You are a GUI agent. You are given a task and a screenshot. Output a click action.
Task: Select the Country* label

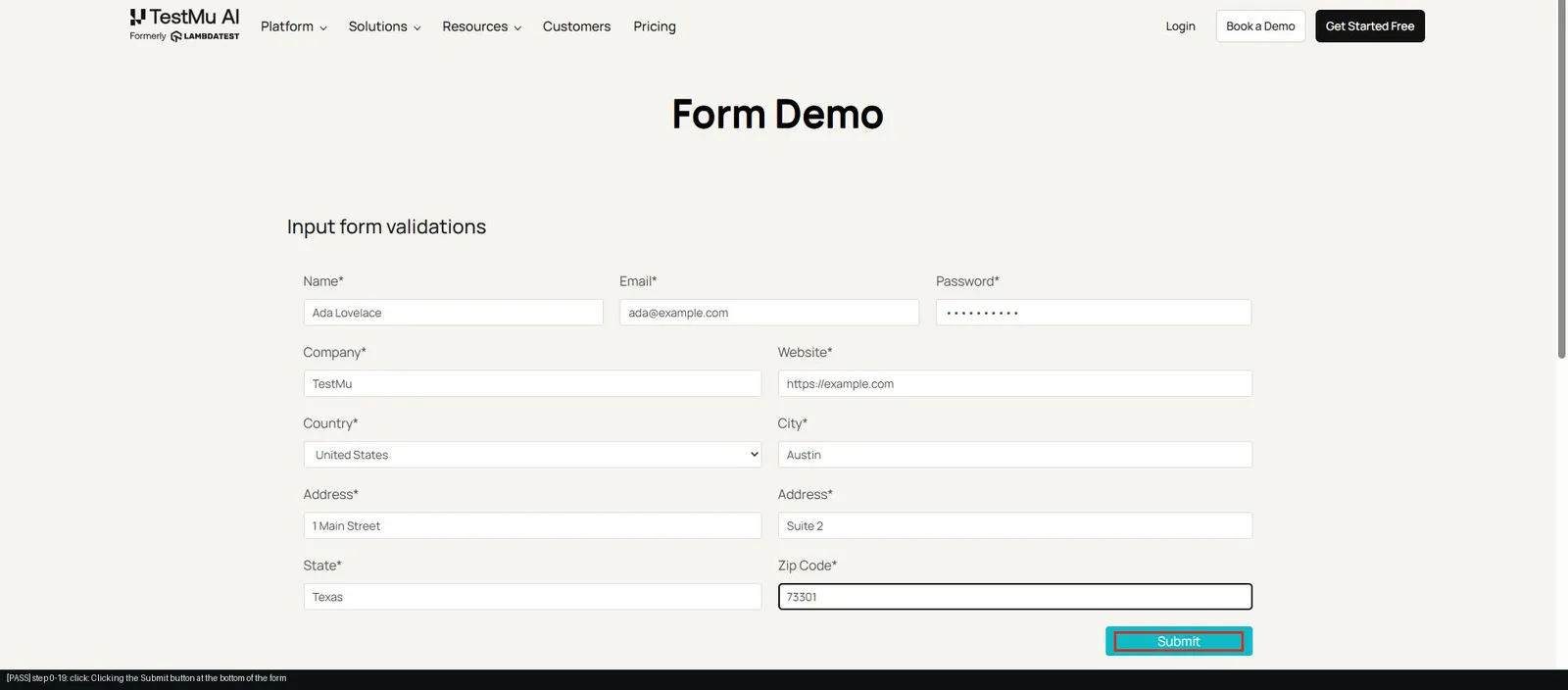pyautogui.click(x=330, y=423)
